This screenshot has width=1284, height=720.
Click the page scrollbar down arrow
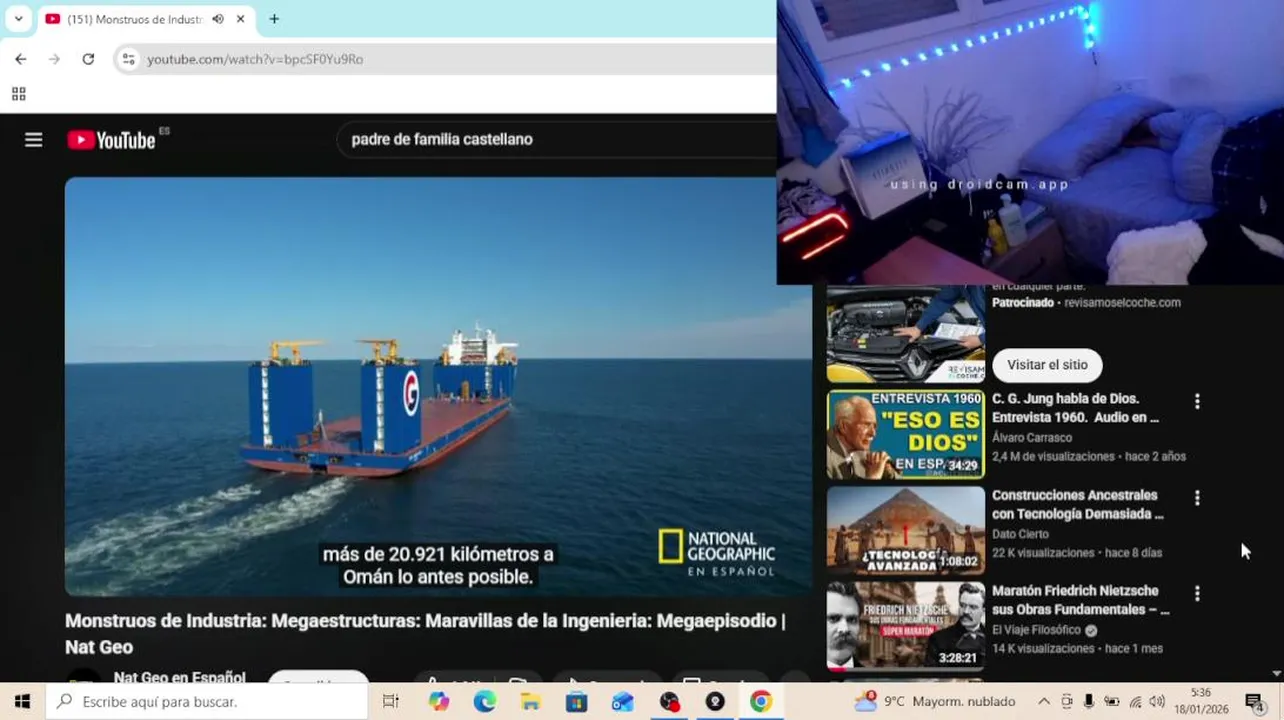coord(1276,675)
